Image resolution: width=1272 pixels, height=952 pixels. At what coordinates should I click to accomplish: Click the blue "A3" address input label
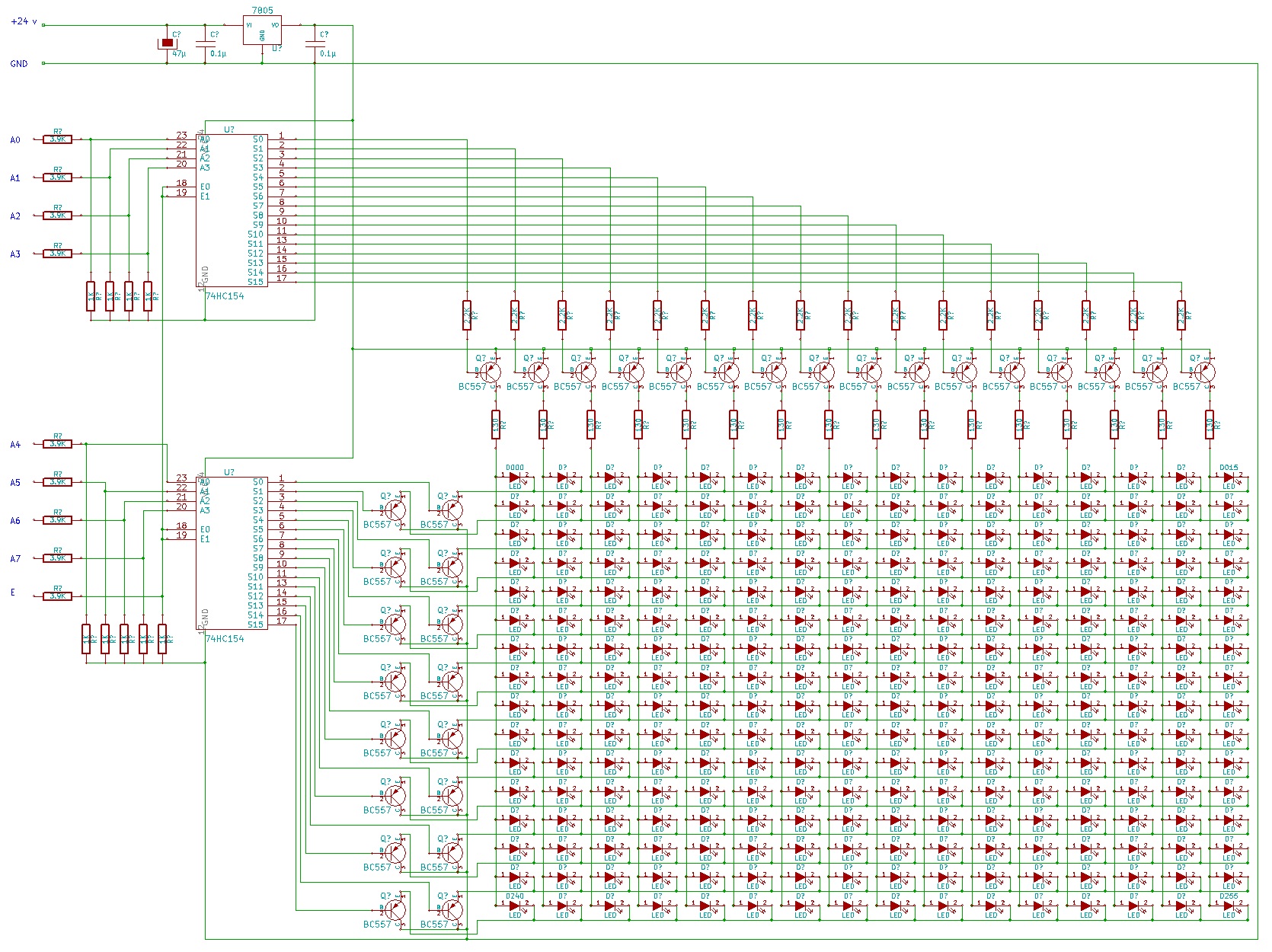tap(15, 254)
